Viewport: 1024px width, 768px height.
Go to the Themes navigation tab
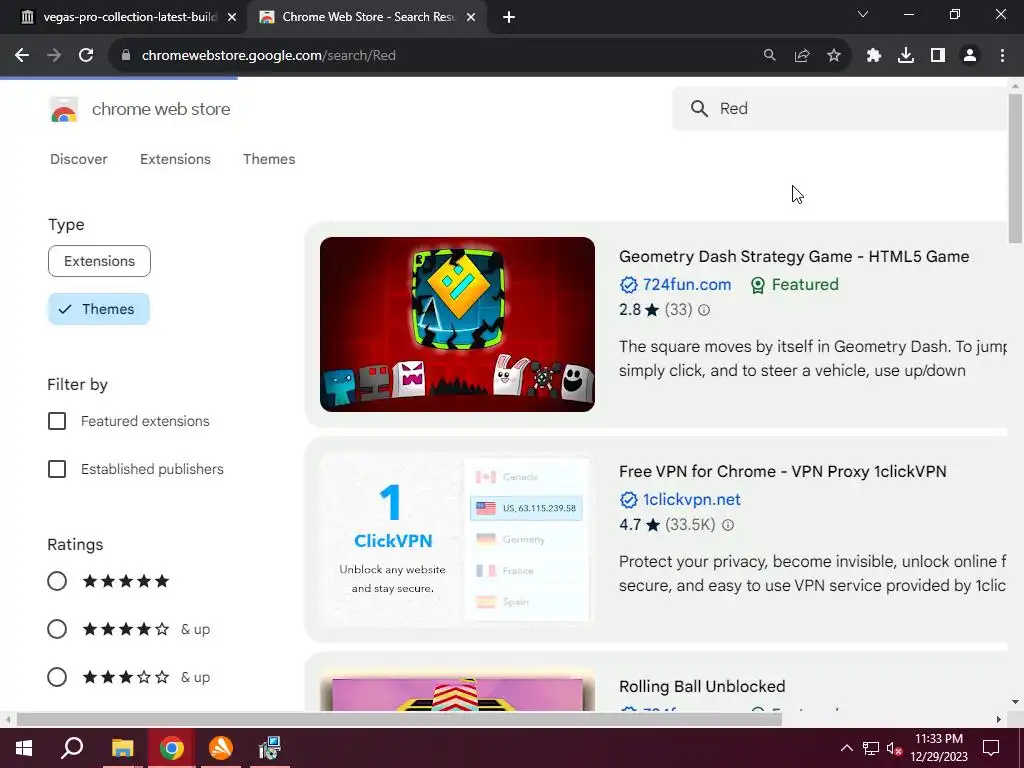click(x=269, y=159)
